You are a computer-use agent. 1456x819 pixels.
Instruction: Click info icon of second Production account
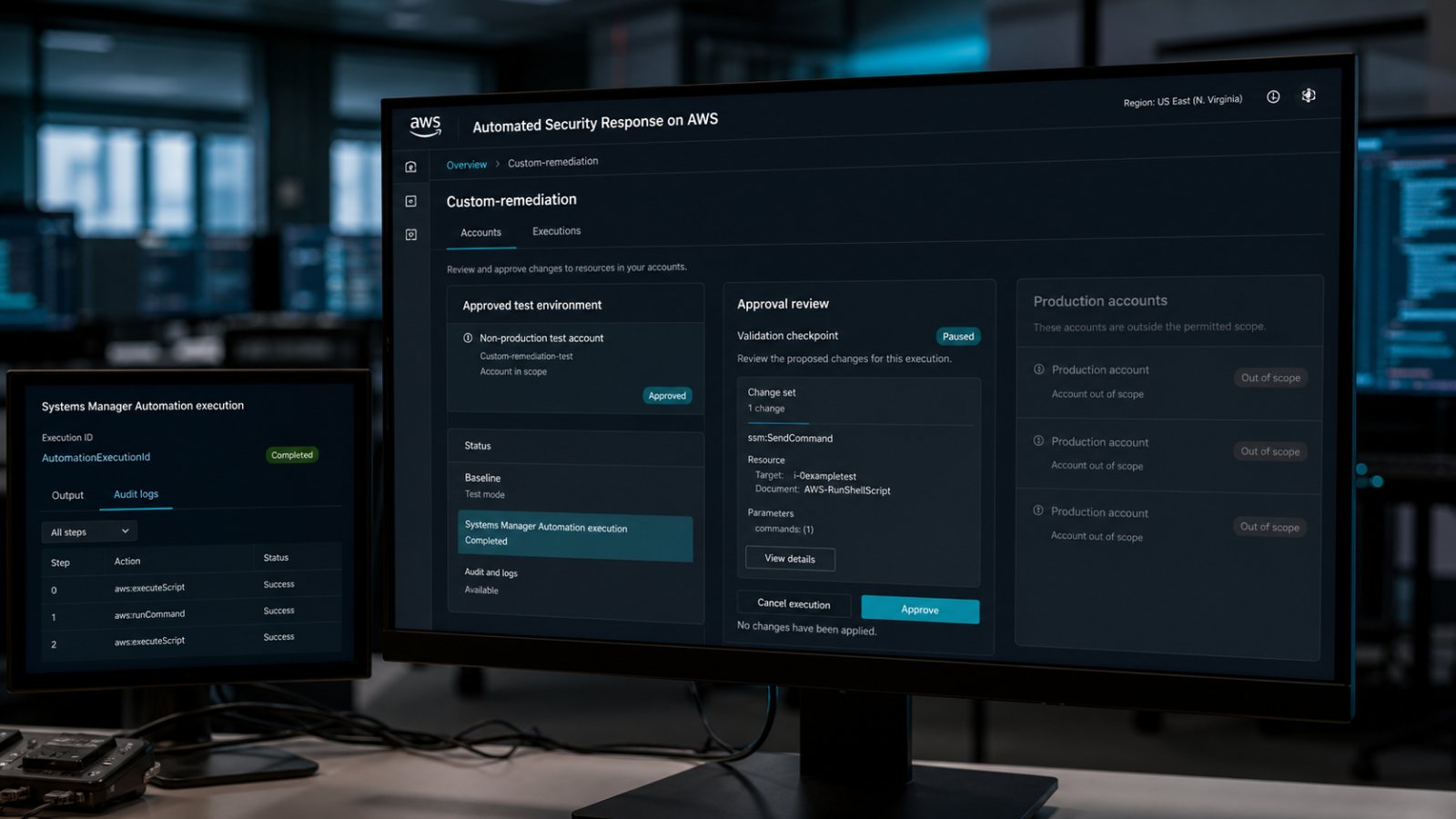(x=1038, y=440)
